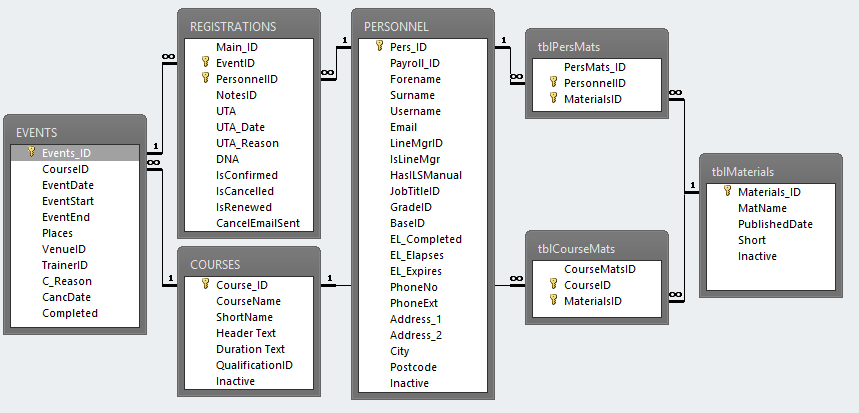Click the key icon beside PersonnelID in tblPersMats
The width and height of the screenshot is (859, 413).
tap(554, 83)
